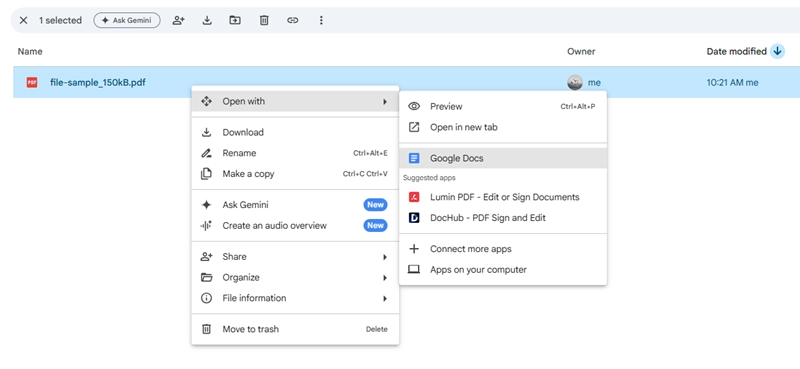Open the 'Open with' submenu entry
The height and width of the screenshot is (369, 800).
[x=295, y=102]
